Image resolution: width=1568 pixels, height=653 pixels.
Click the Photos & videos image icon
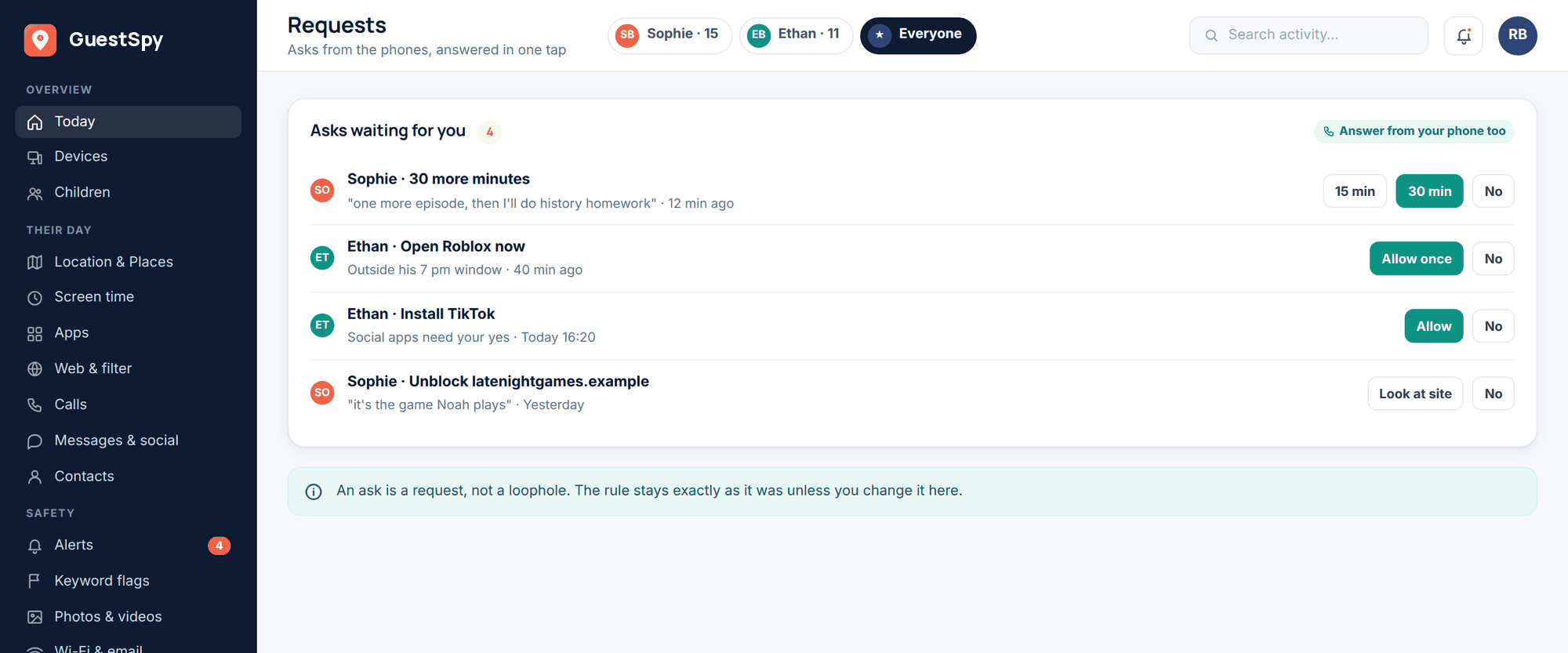34,618
